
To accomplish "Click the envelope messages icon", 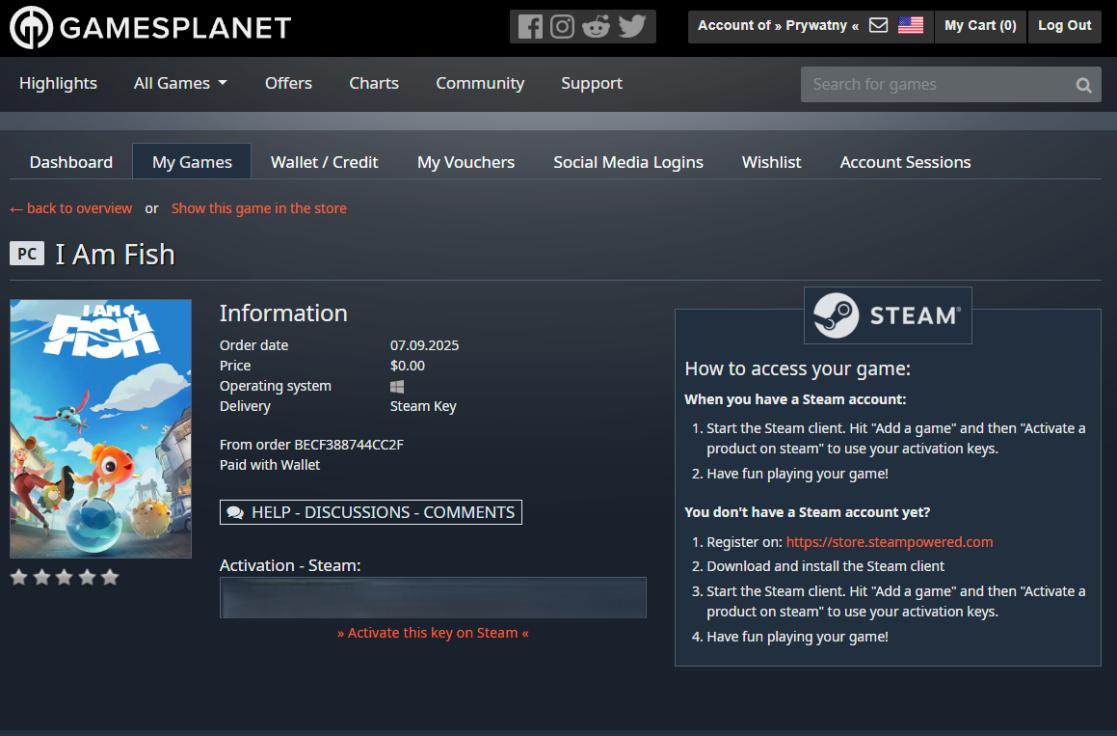I will click(878, 26).
